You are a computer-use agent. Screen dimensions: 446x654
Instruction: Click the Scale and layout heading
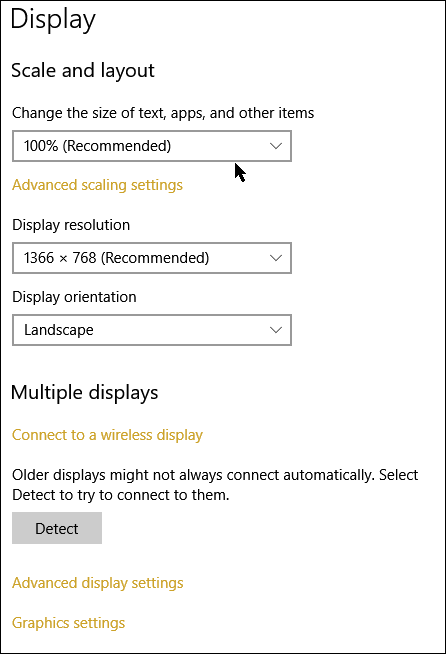pyautogui.click(x=83, y=70)
